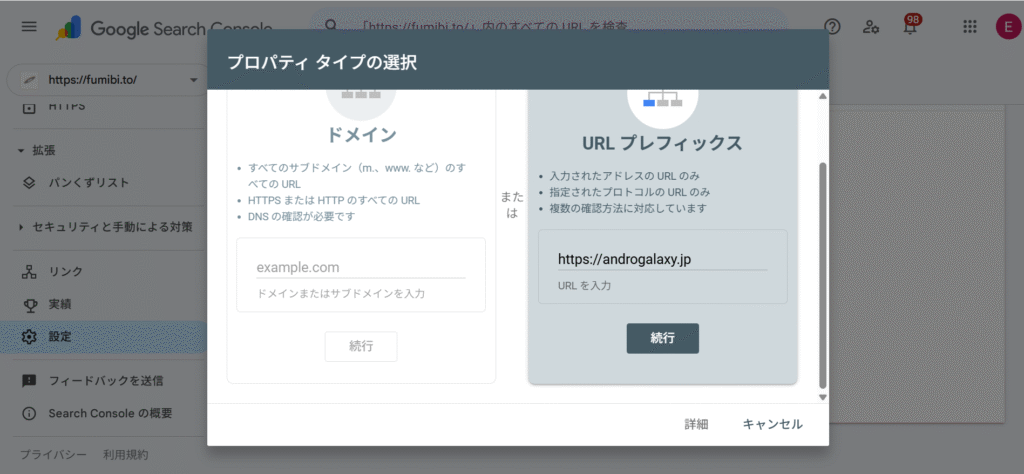Click the 実績 trophy icon
The width and height of the screenshot is (1024, 474).
29,304
